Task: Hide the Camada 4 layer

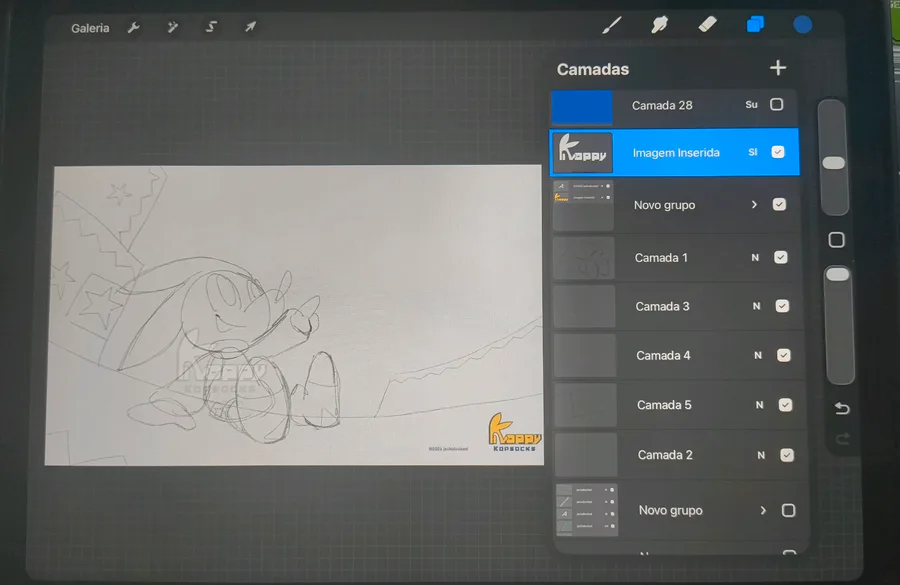Action: 783,355
